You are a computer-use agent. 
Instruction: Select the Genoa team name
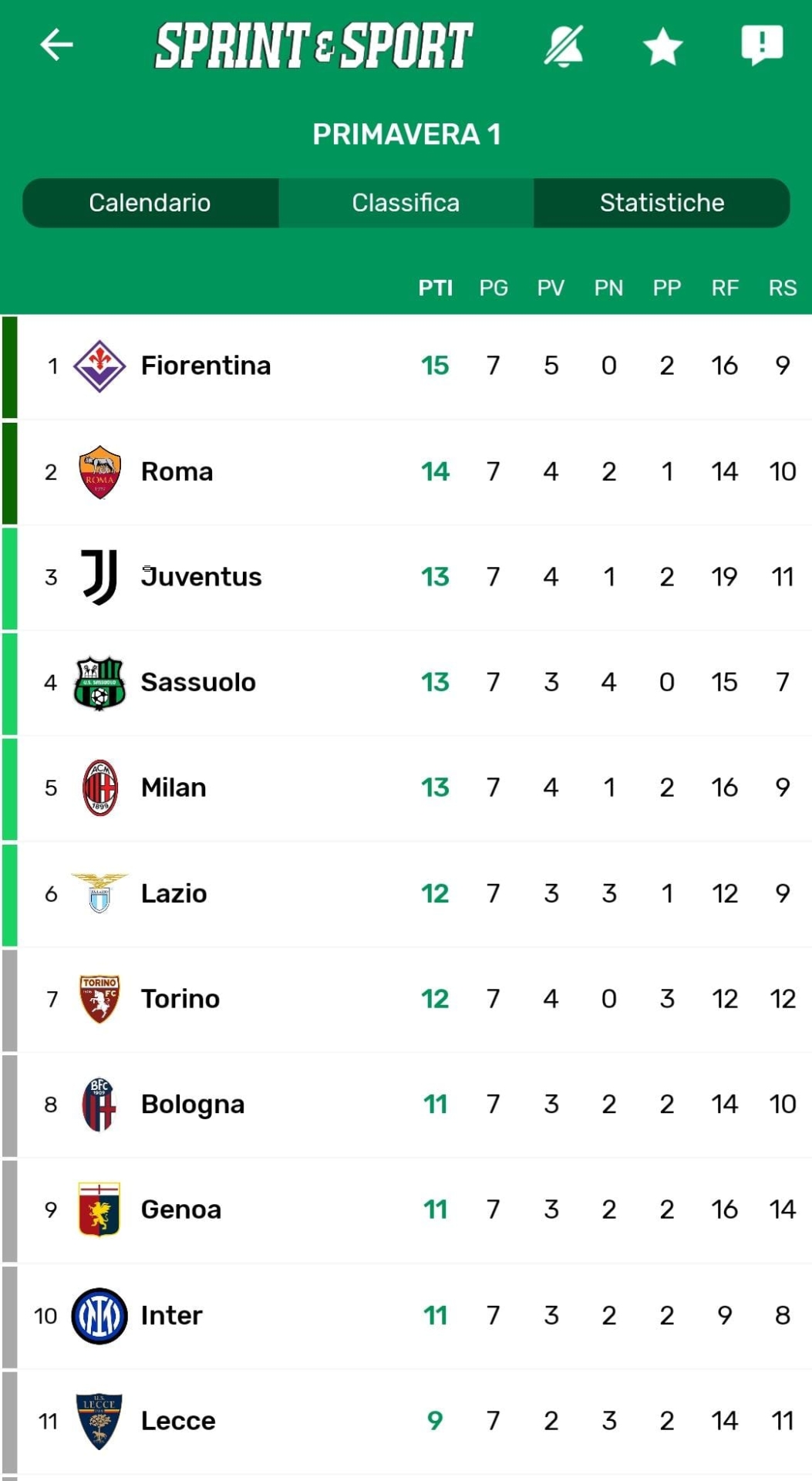pyautogui.click(x=181, y=1209)
